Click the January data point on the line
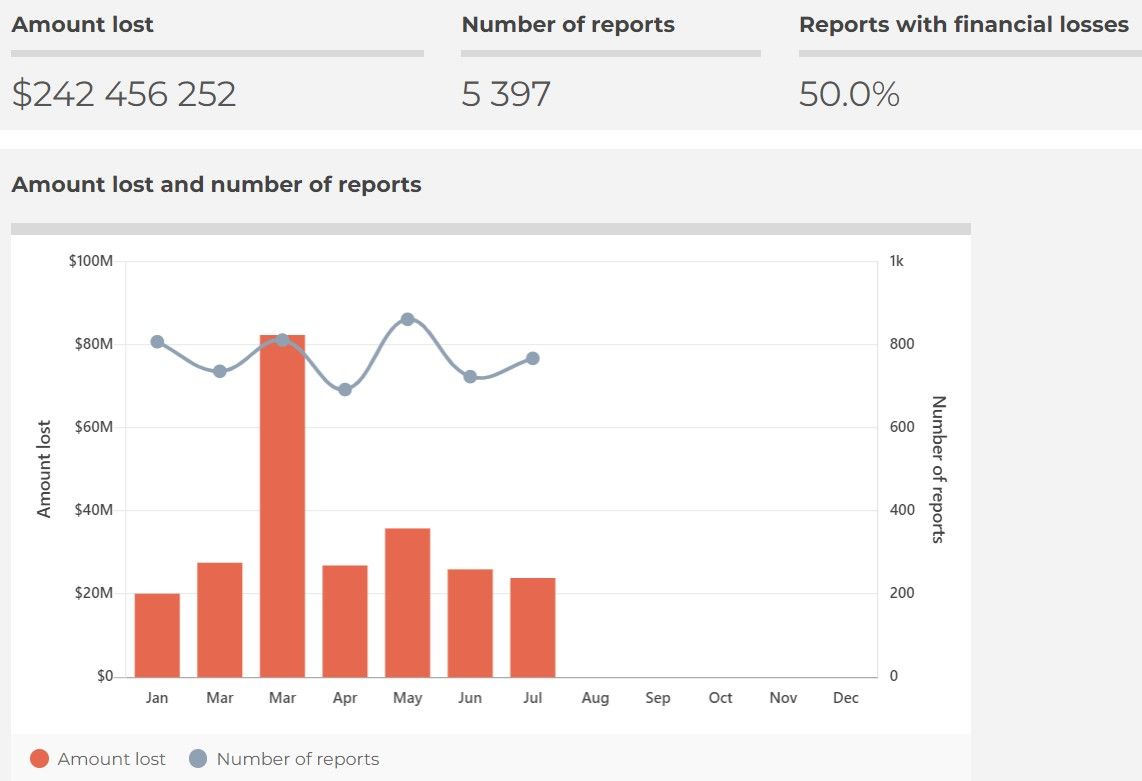1142x781 pixels. point(157,342)
